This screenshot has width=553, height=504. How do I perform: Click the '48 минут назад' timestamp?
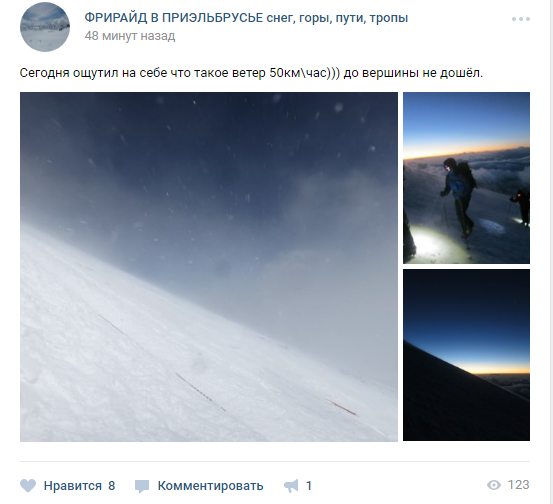[x=130, y=36]
